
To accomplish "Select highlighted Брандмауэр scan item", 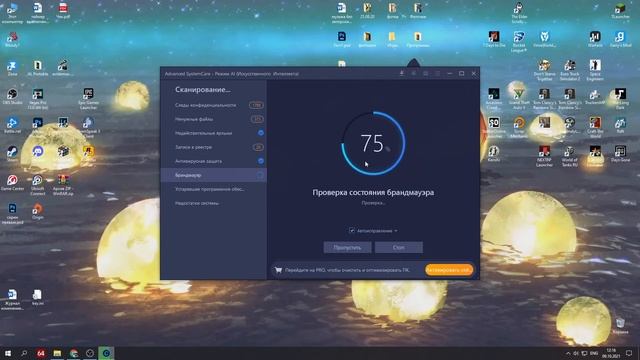I will click(213, 175).
